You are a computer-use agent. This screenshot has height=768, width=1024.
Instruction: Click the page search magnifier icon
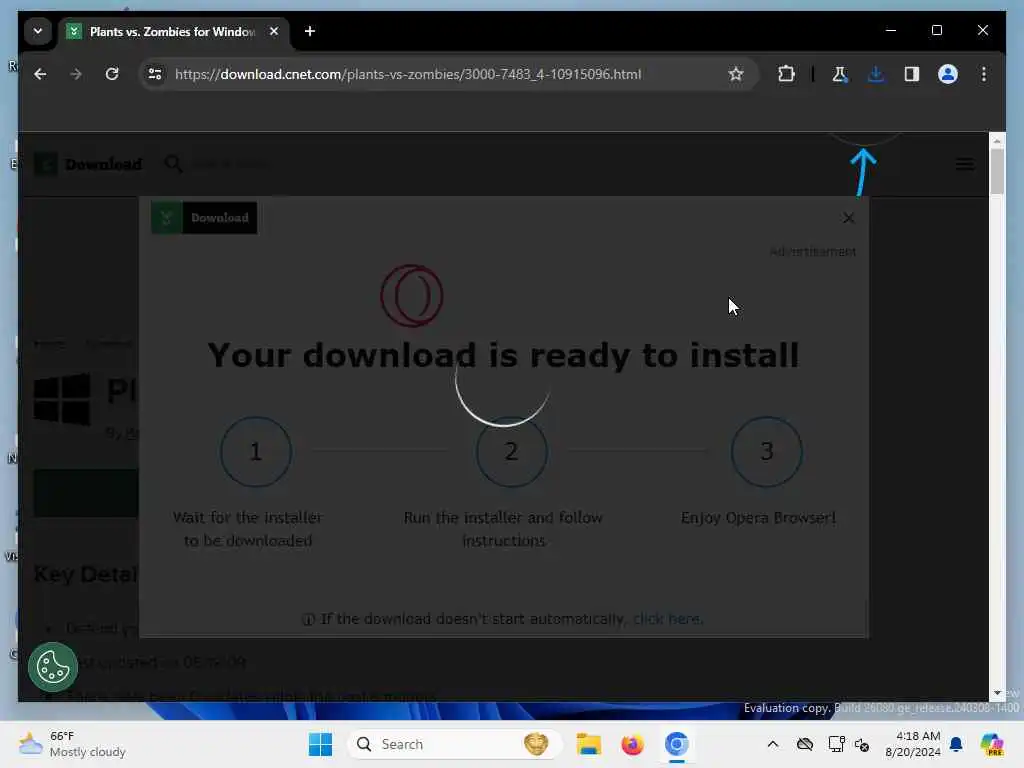coord(173,164)
